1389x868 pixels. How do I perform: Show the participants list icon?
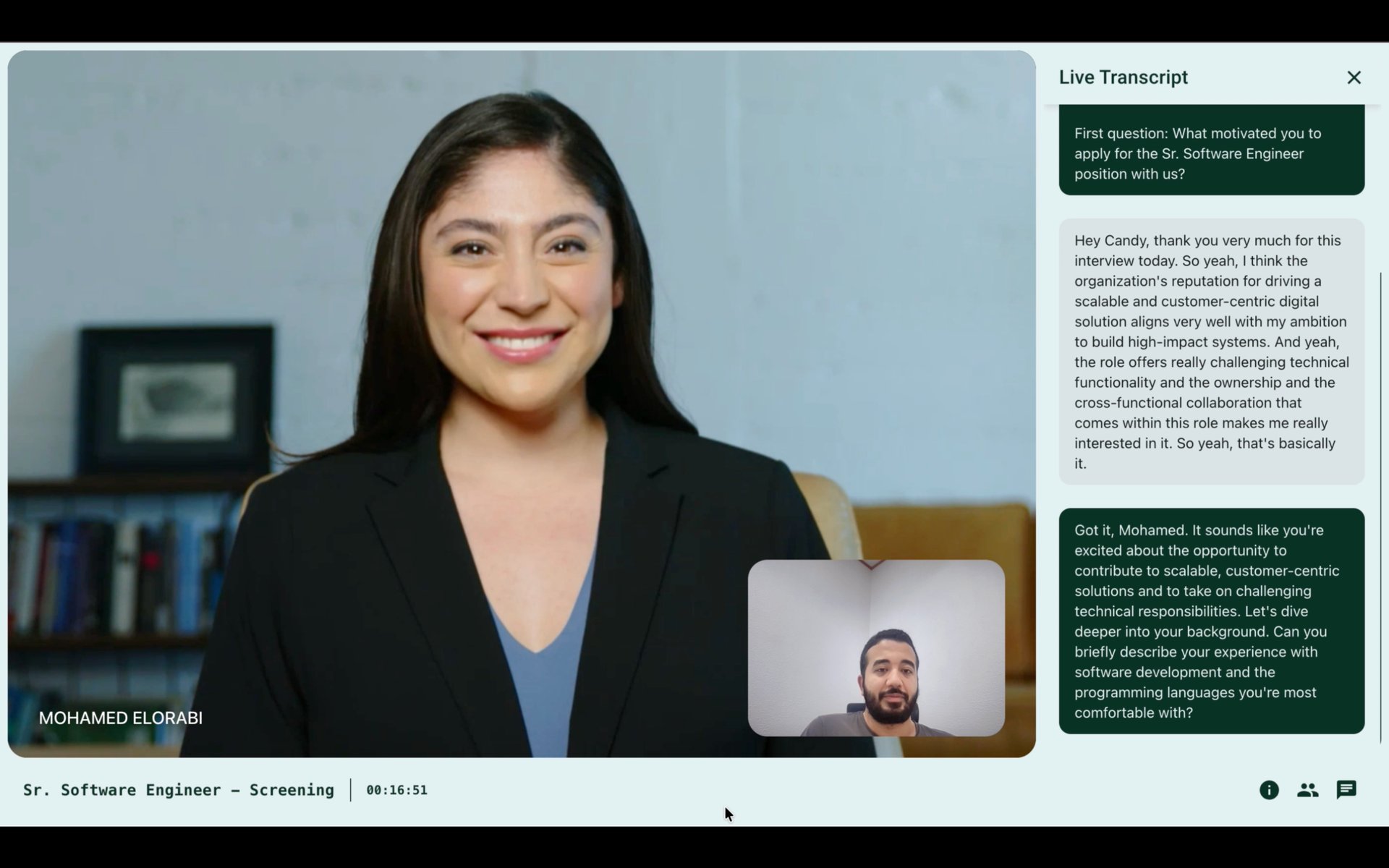coord(1307,790)
